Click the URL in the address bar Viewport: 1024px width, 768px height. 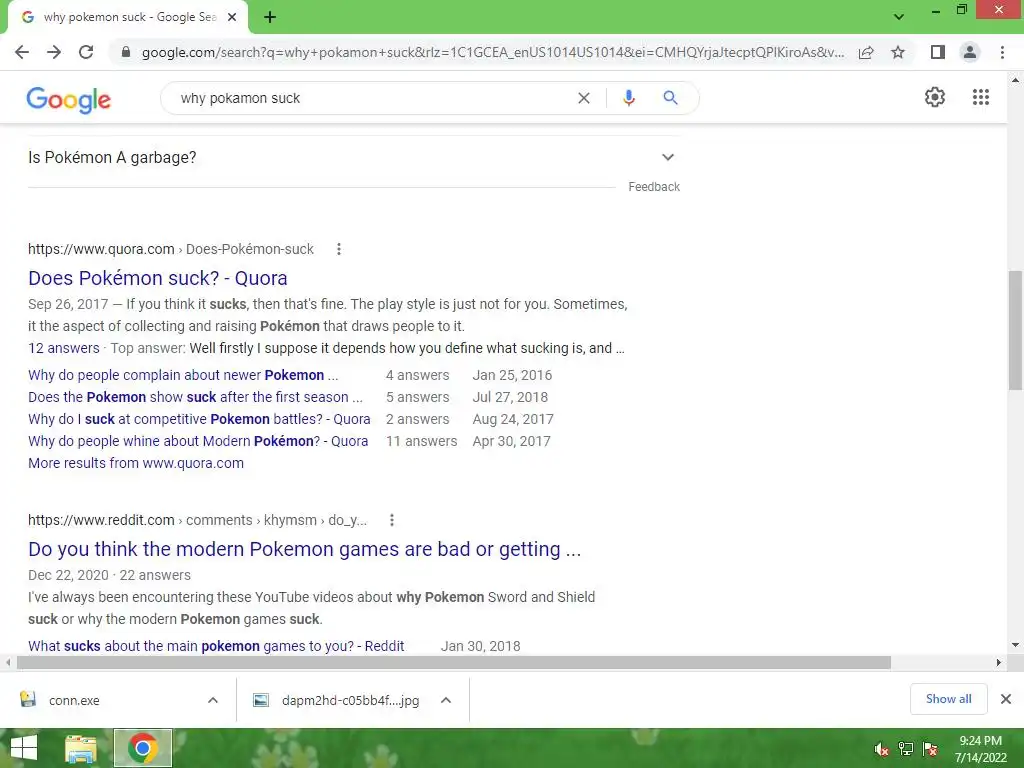coord(493,52)
